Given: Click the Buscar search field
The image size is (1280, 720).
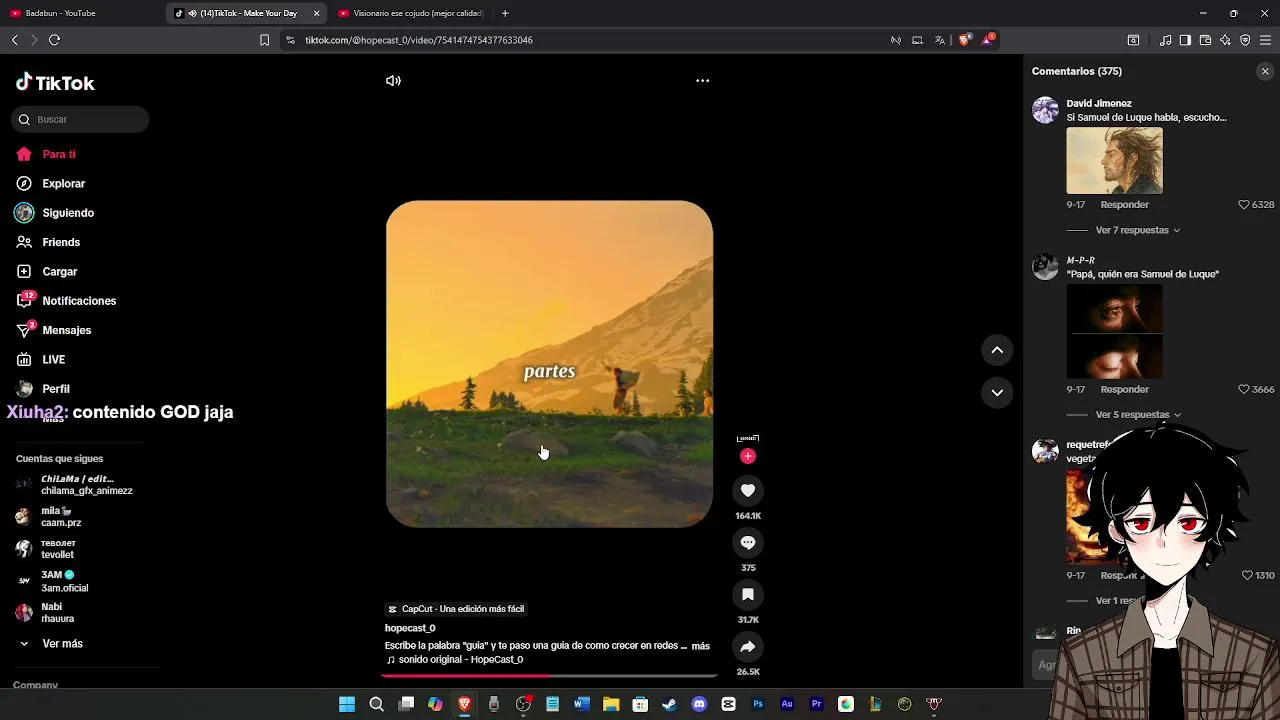Looking at the screenshot, I should [x=80, y=119].
